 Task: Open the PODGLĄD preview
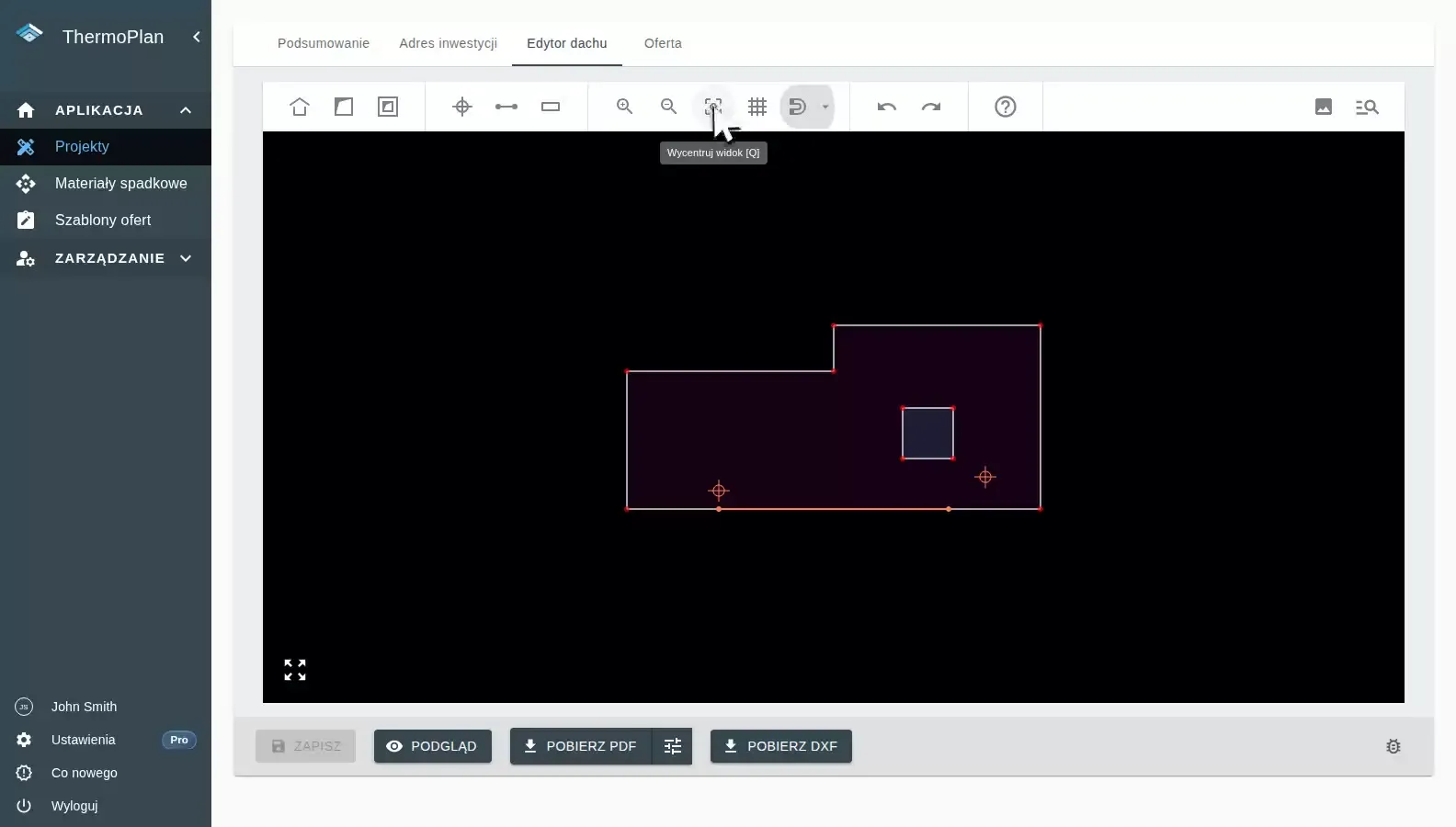pyautogui.click(x=433, y=746)
